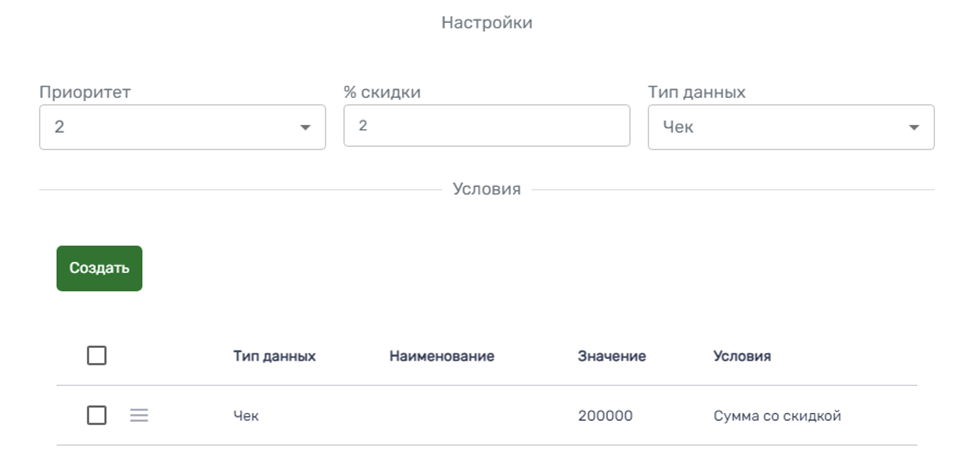
Task: Click the Тип данных table column header
Action: tap(274, 356)
